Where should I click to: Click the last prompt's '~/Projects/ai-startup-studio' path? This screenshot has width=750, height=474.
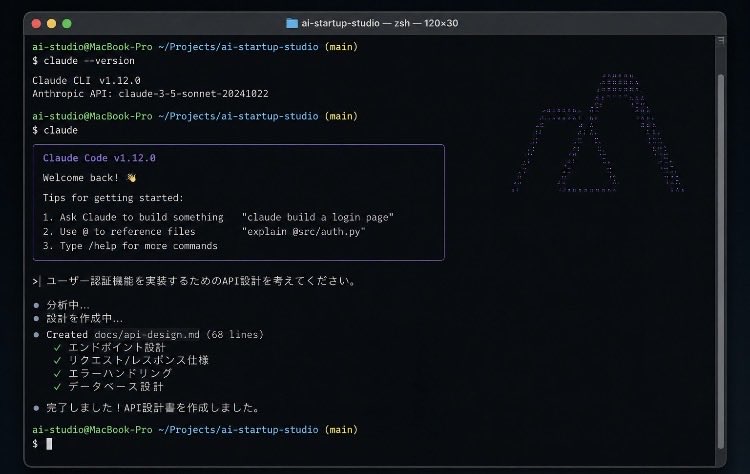click(x=238, y=430)
